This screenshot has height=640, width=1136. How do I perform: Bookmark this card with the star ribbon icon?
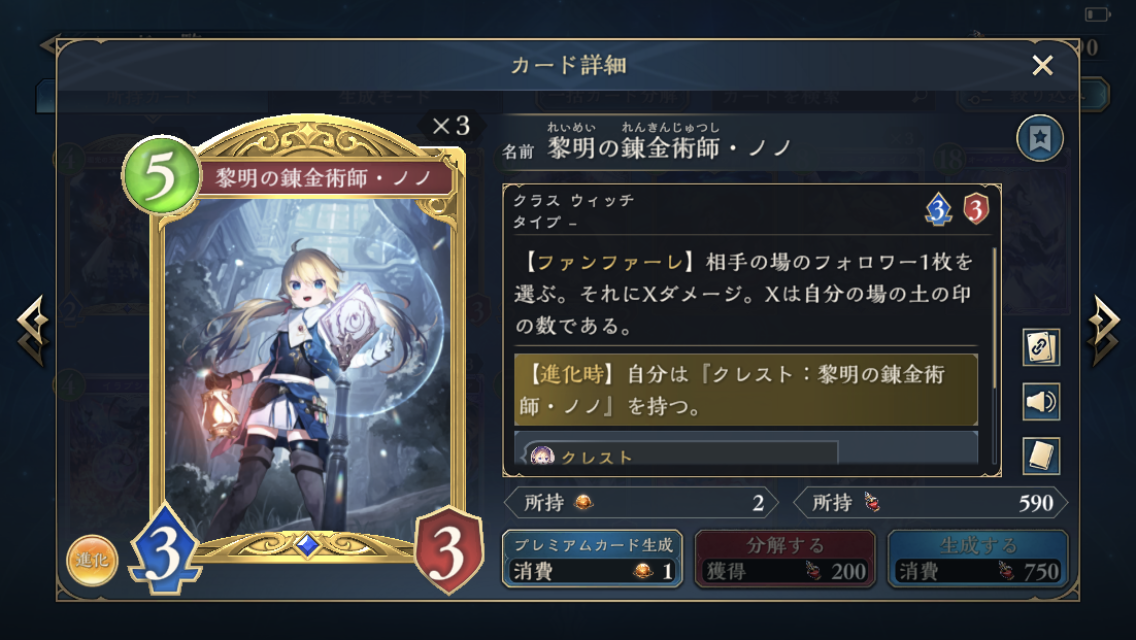1040,138
